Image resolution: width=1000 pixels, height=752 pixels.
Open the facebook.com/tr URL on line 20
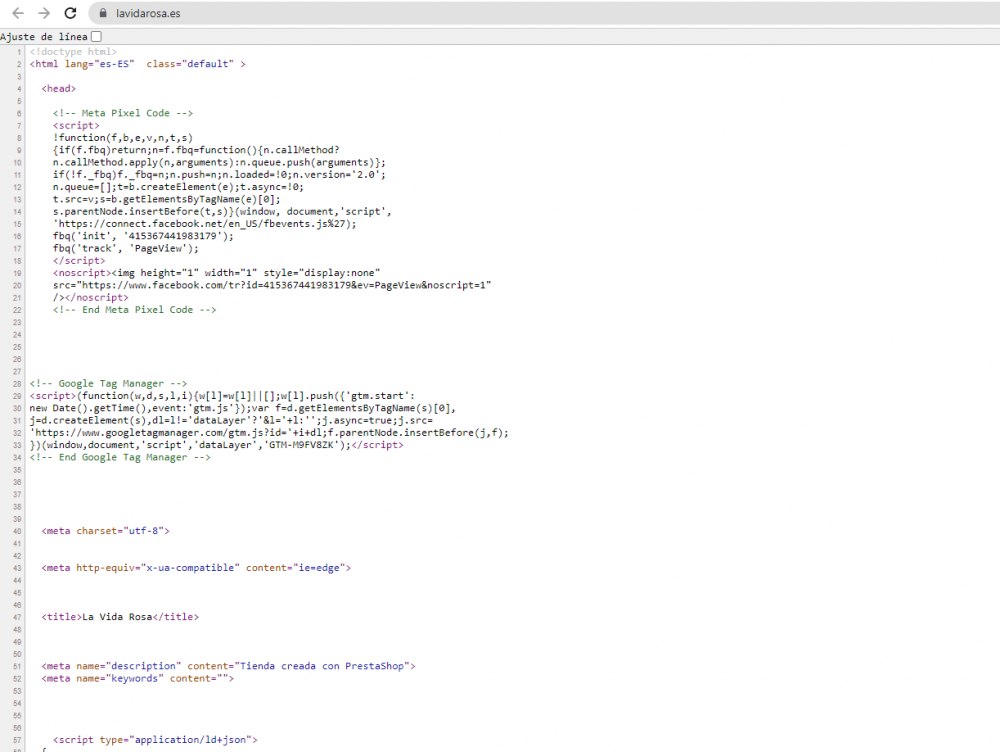tap(286, 285)
